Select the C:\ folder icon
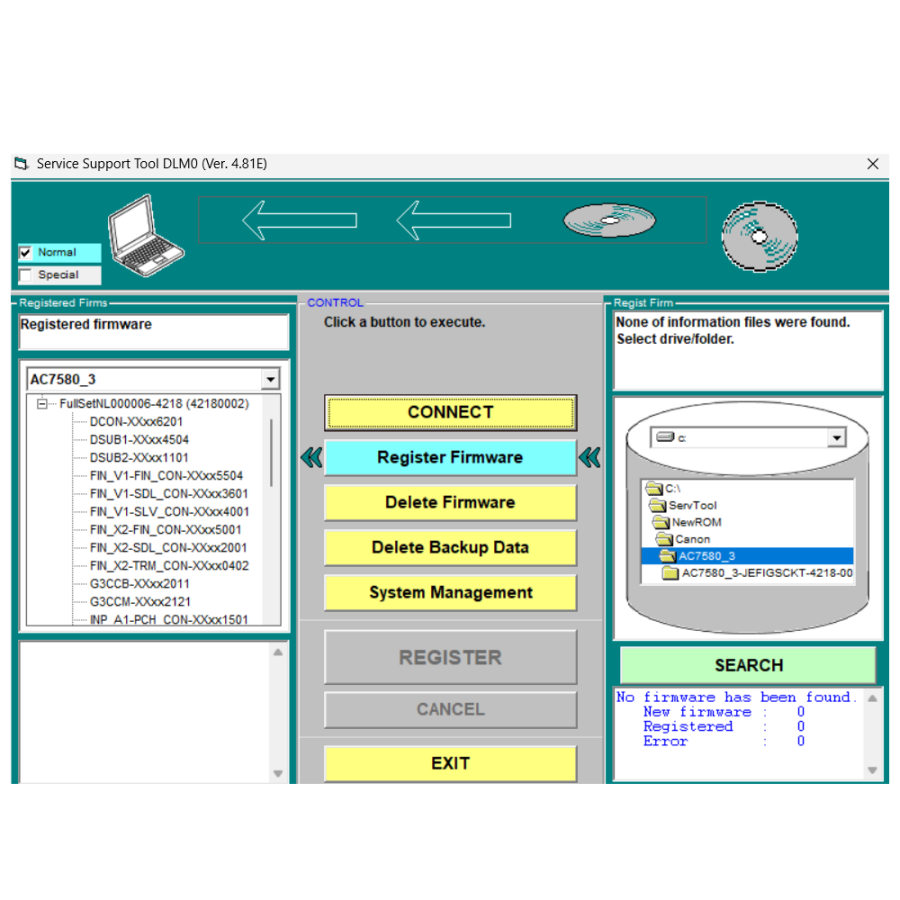This screenshot has height=900, width=900. [x=654, y=488]
